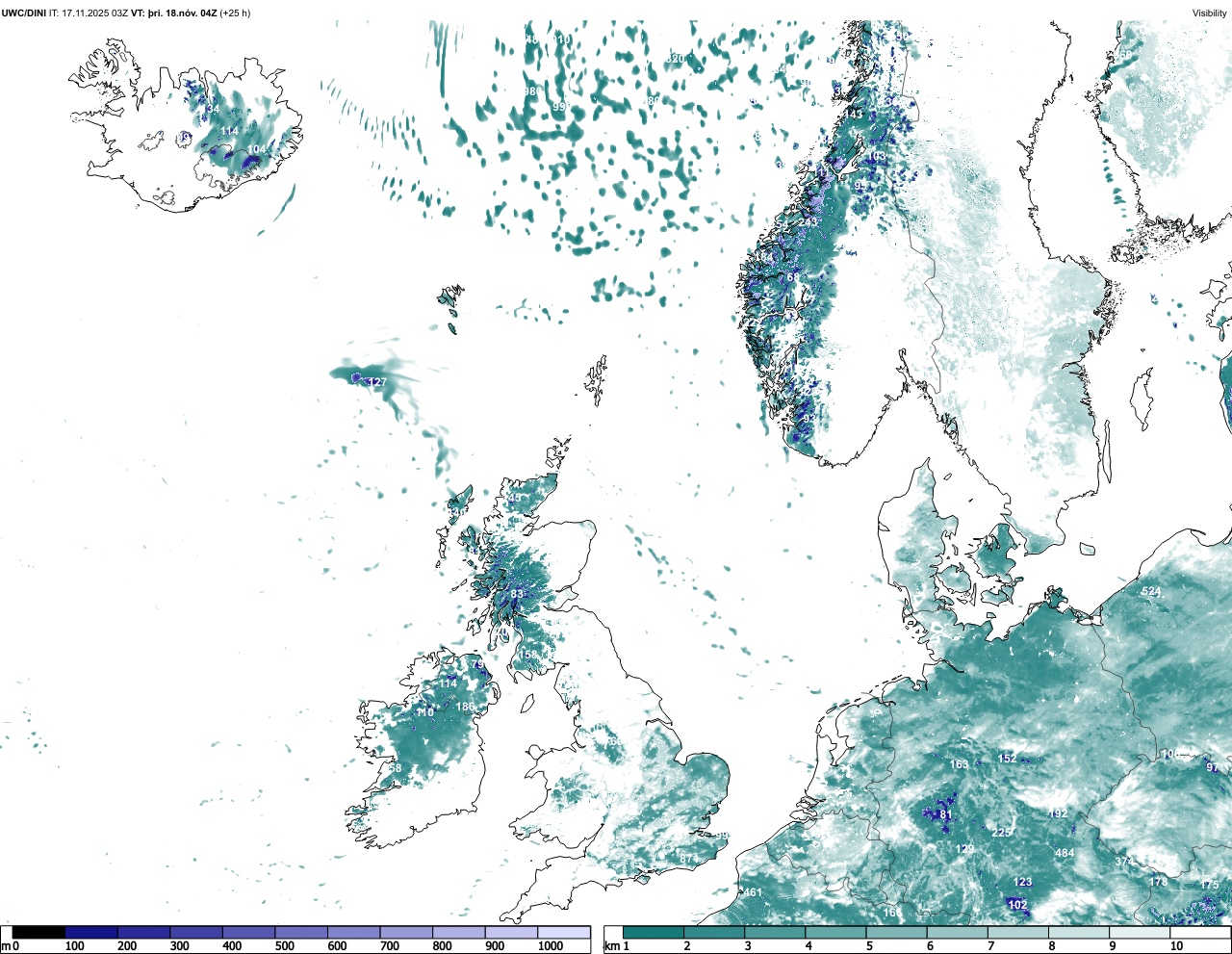
Task: Select the 800–900 m legend swatch
Action: tap(458, 932)
